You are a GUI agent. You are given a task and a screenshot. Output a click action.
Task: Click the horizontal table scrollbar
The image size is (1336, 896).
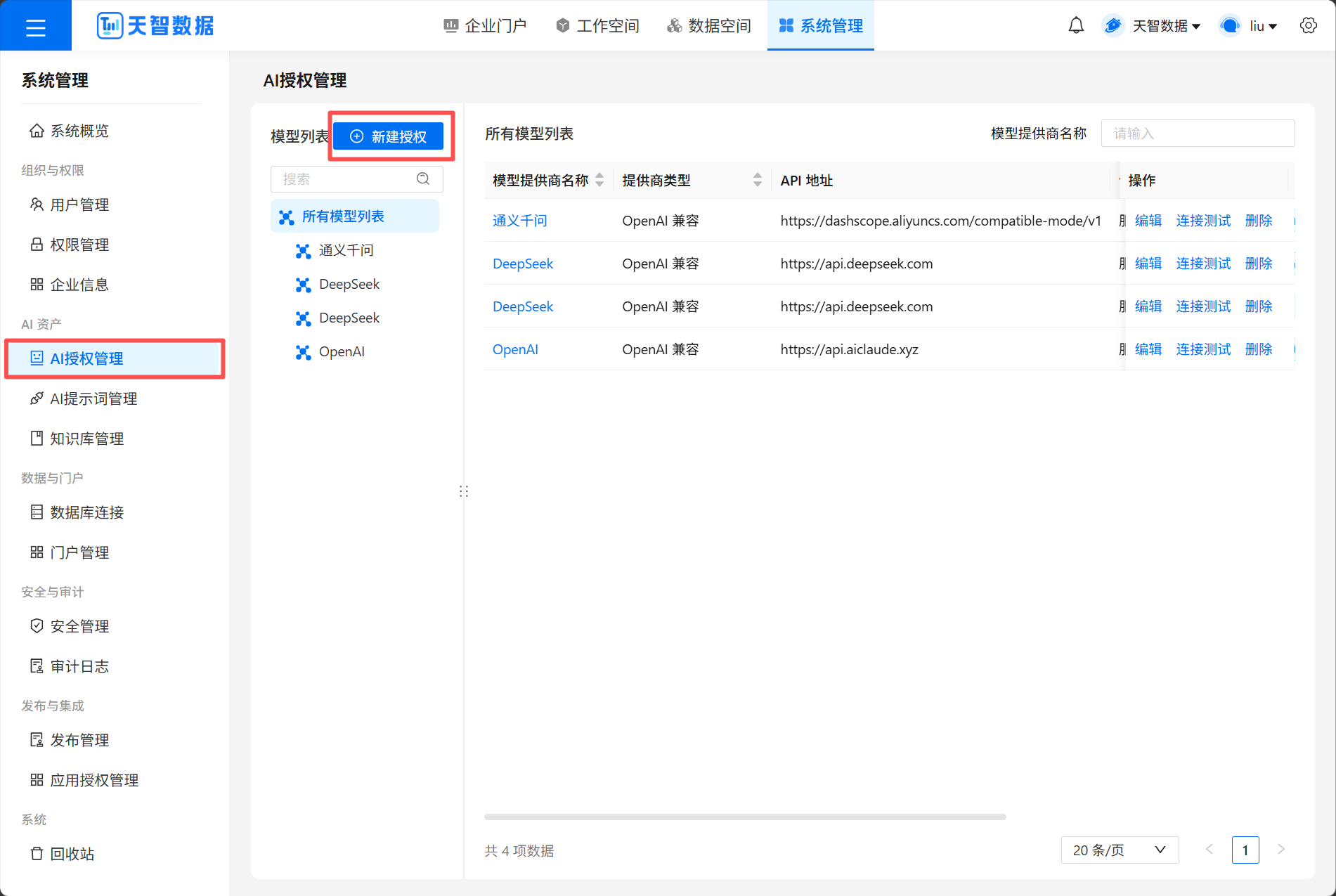coord(745,817)
